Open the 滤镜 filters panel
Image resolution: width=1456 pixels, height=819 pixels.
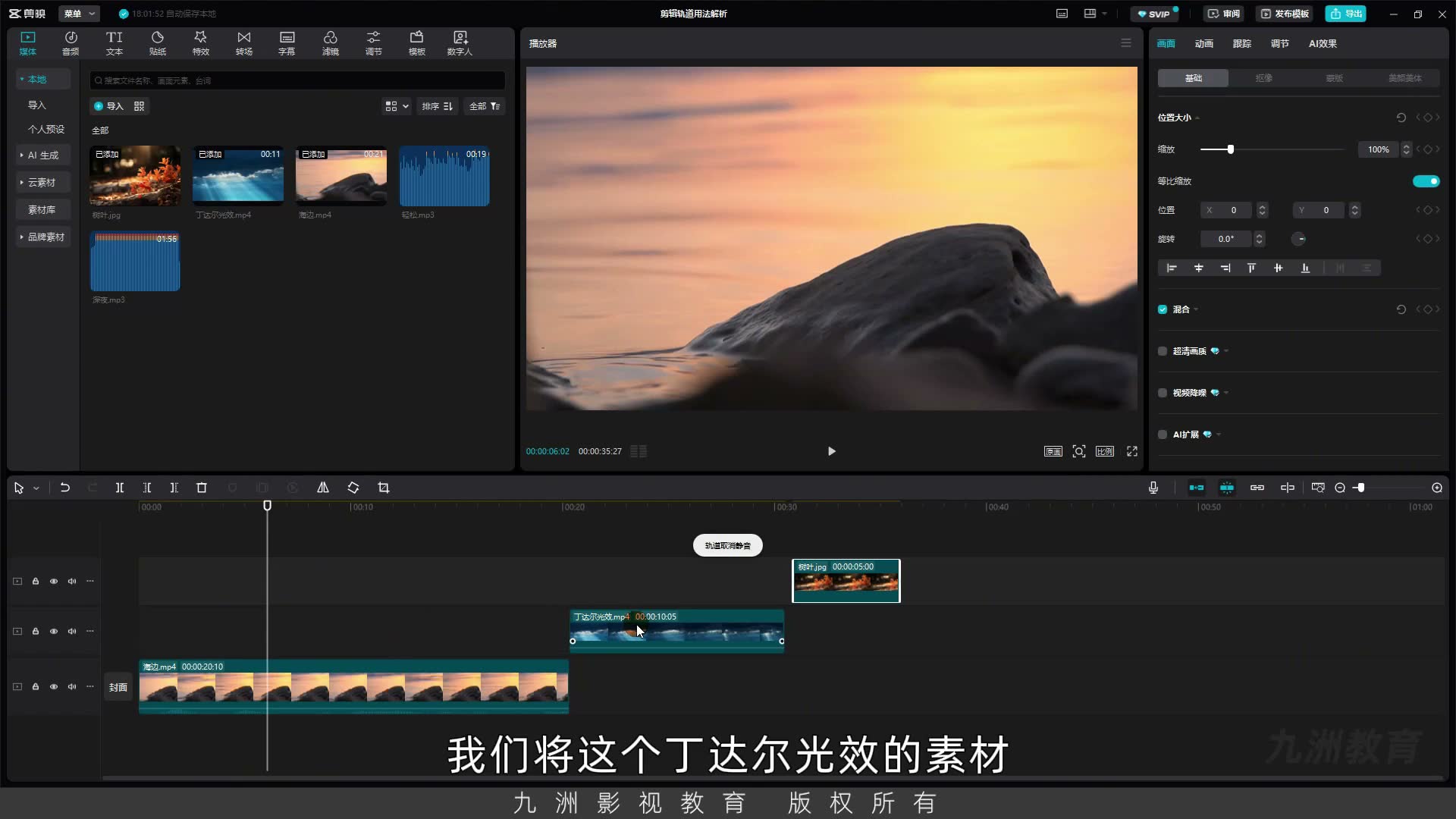tap(331, 43)
